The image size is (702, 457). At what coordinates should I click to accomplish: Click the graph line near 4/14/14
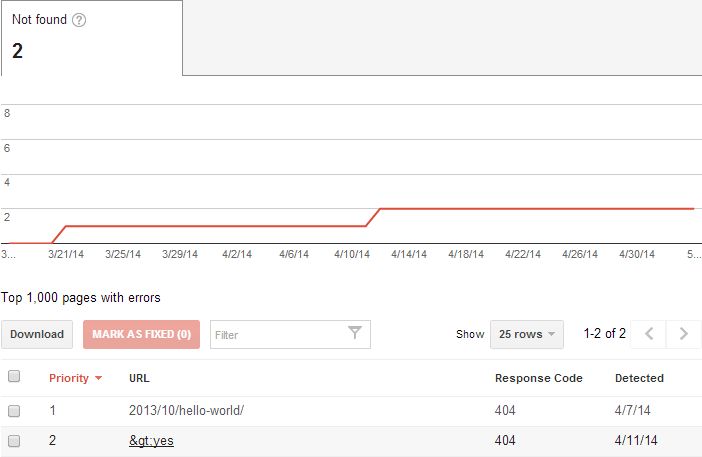coord(408,208)
